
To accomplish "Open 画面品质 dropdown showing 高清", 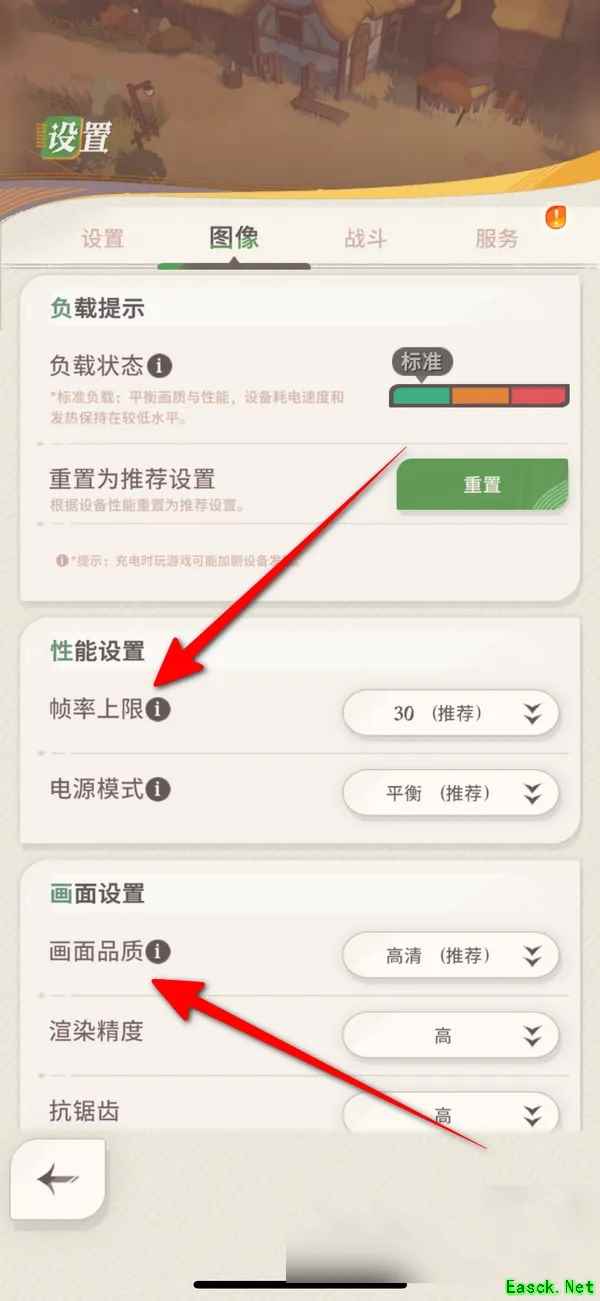I will click(450, 955).
